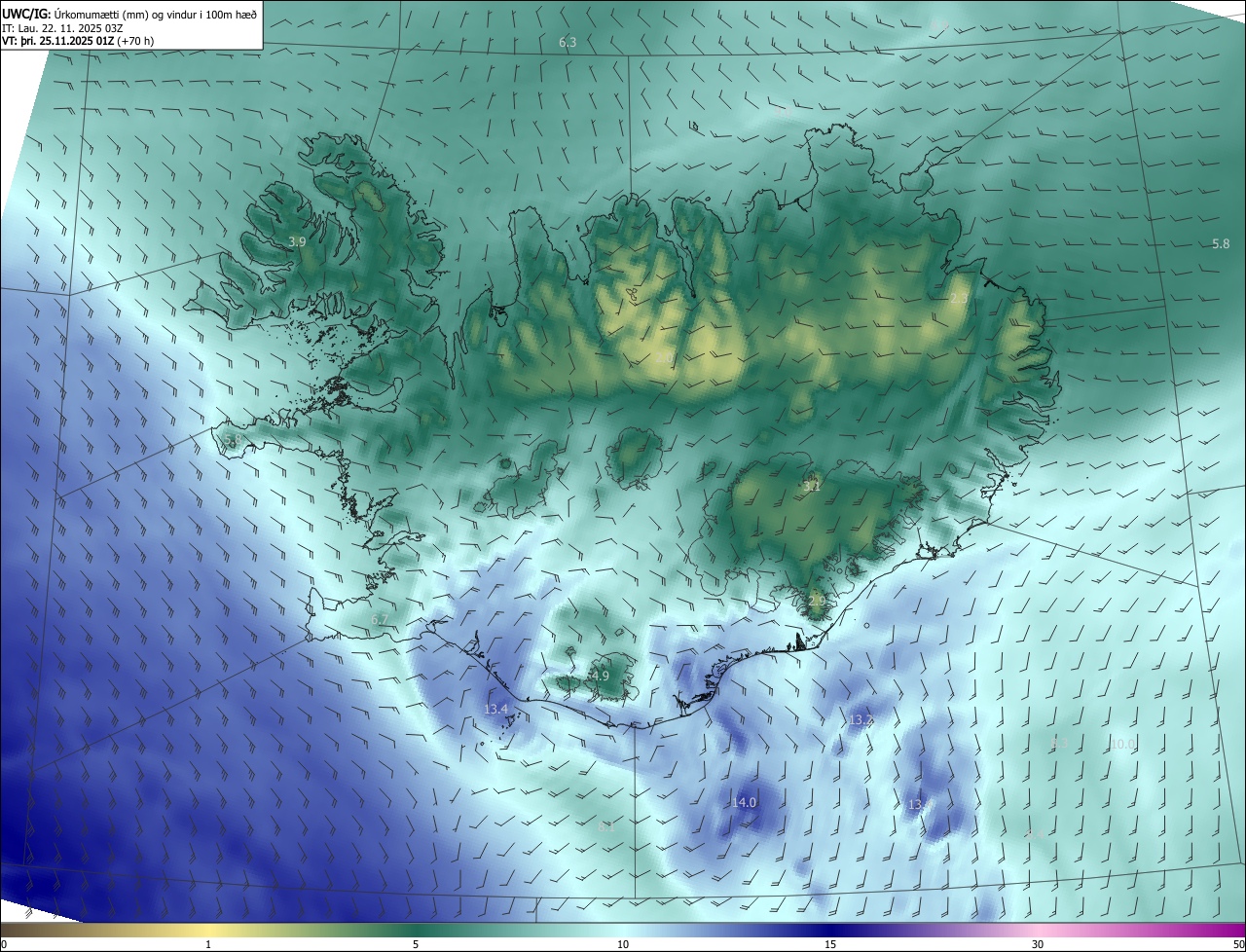This screenshot has height=952, width=1246.
Task: Click the faint 10.0 value in the southeast sea
Action: coord(1123,745)
